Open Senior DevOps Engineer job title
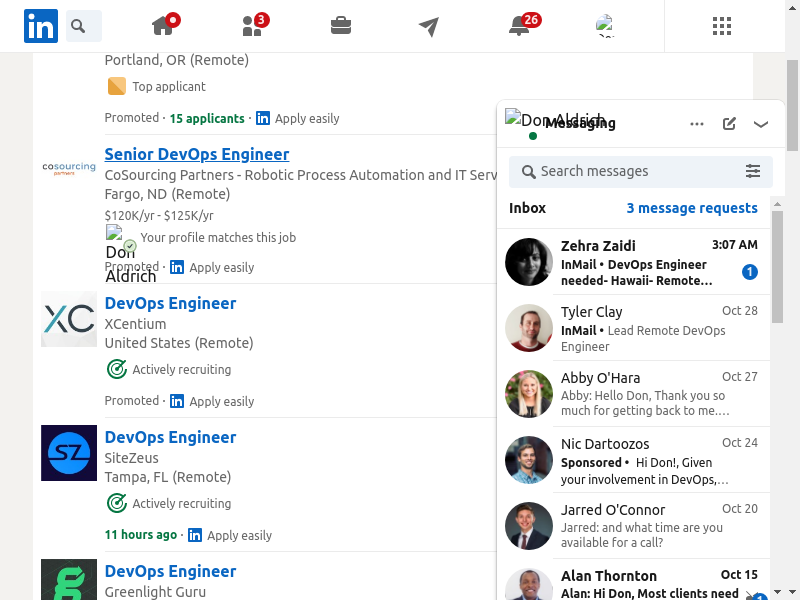The width and height of the screenshot is (800, 600). [197, 154]
